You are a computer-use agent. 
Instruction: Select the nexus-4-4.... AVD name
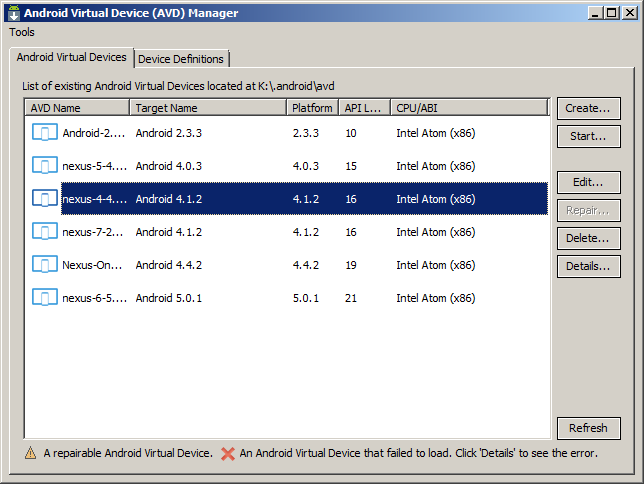click(94, 199)
